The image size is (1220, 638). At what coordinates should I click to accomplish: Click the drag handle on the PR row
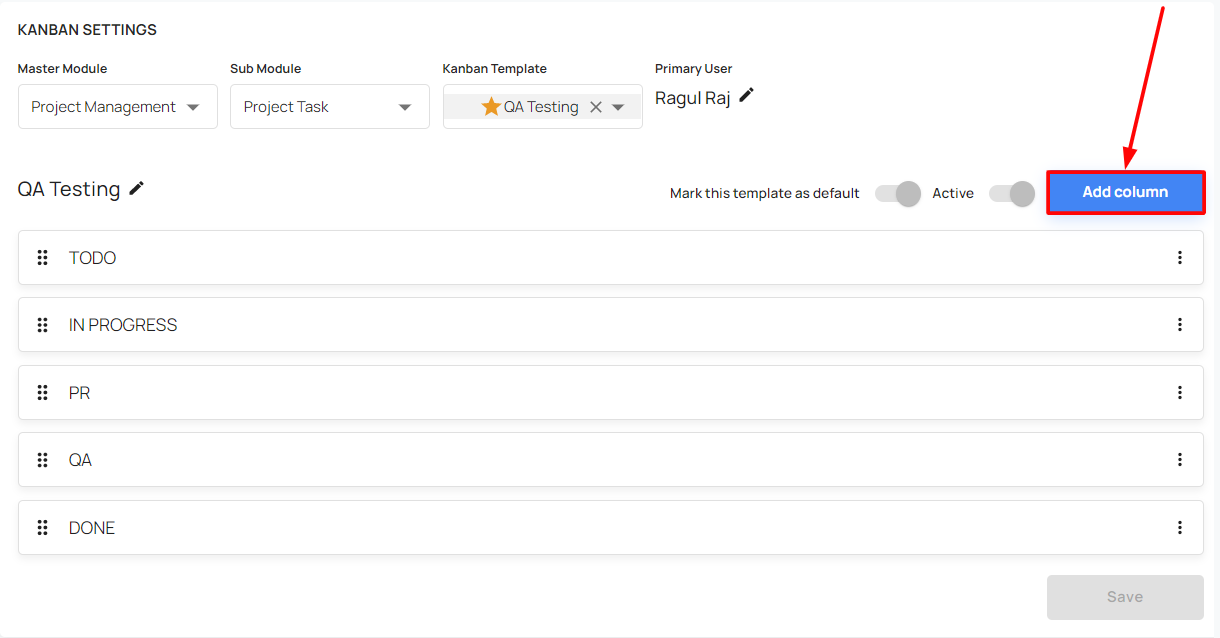click(x=43, y=393)
